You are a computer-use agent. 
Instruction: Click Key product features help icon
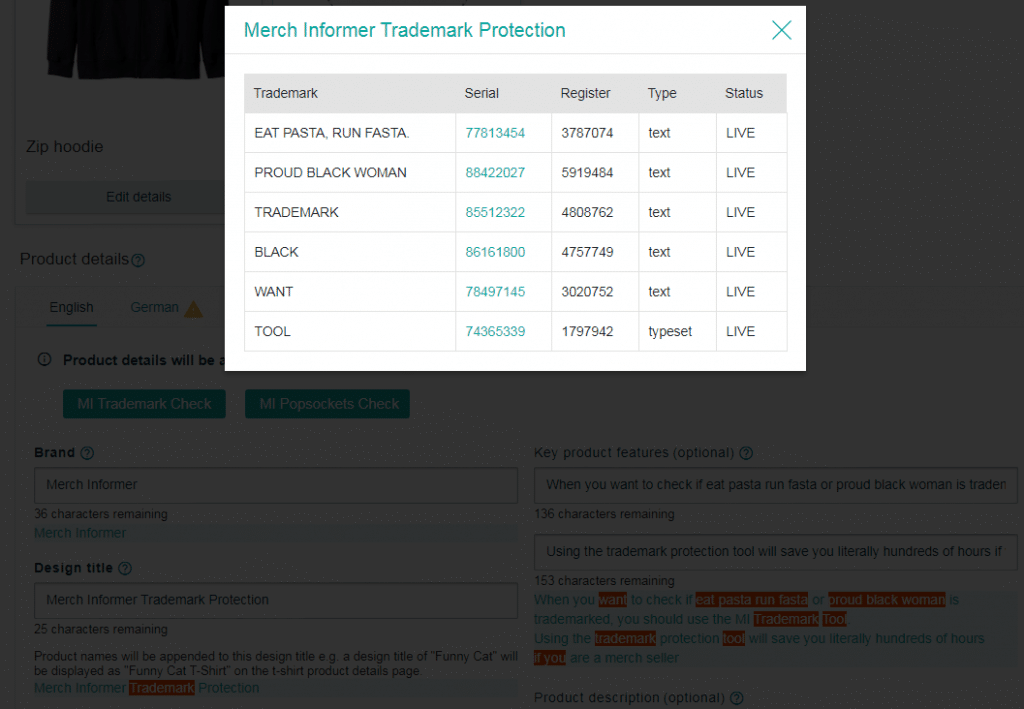746,453
